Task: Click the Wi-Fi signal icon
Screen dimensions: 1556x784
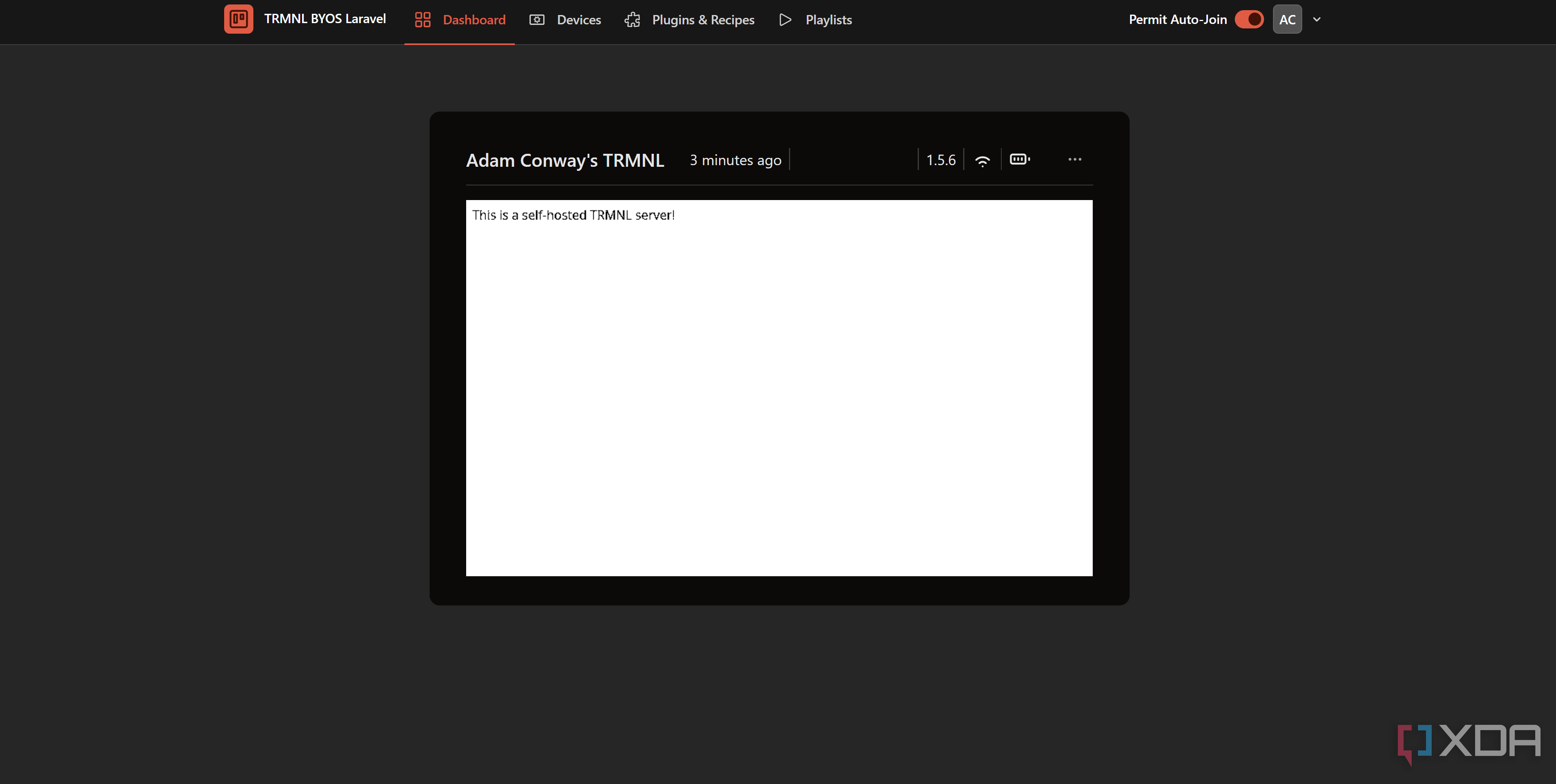Action: (982, 161)
